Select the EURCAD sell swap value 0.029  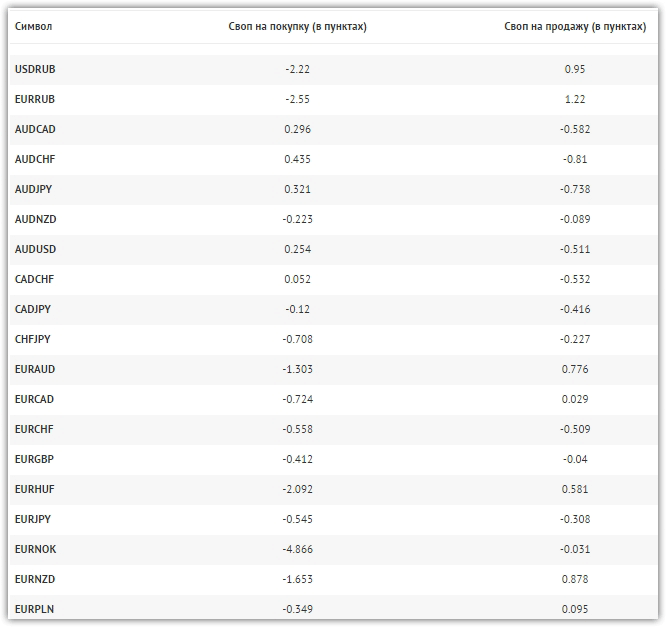pyautogui.click(x=574, y=399)
